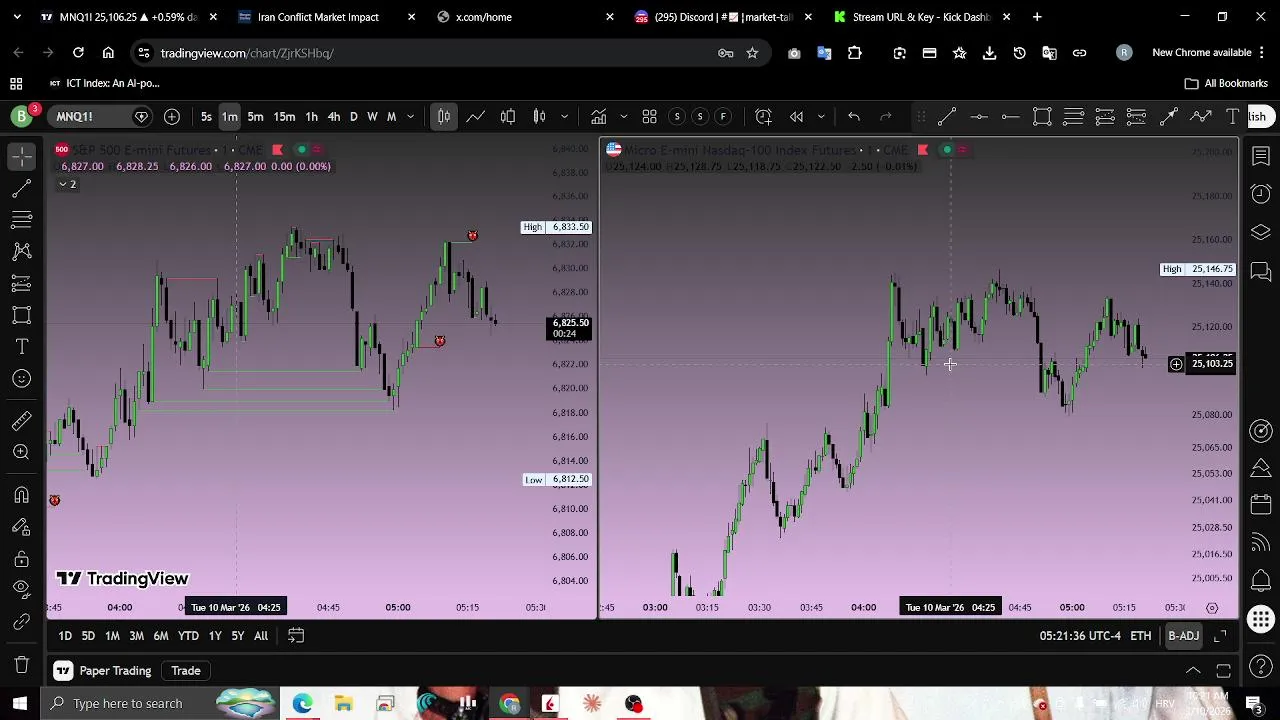
Task: Open the Paper Trading panel
Action: pos(102,671)
